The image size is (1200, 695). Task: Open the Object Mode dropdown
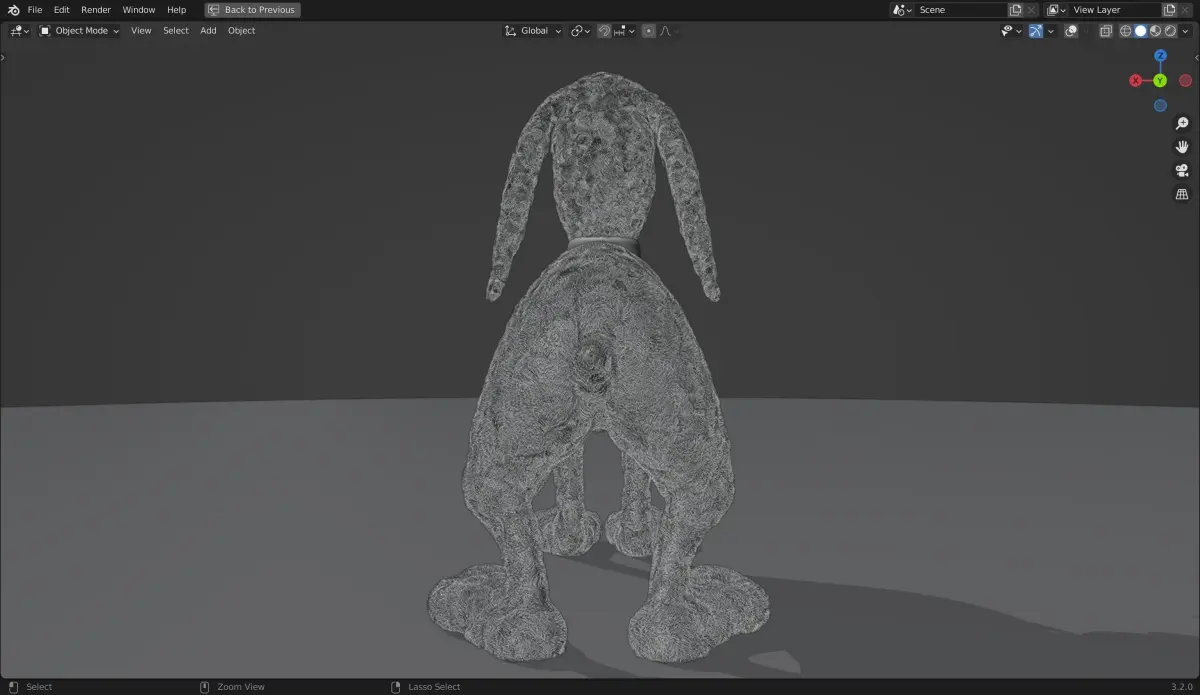(79, 31)
